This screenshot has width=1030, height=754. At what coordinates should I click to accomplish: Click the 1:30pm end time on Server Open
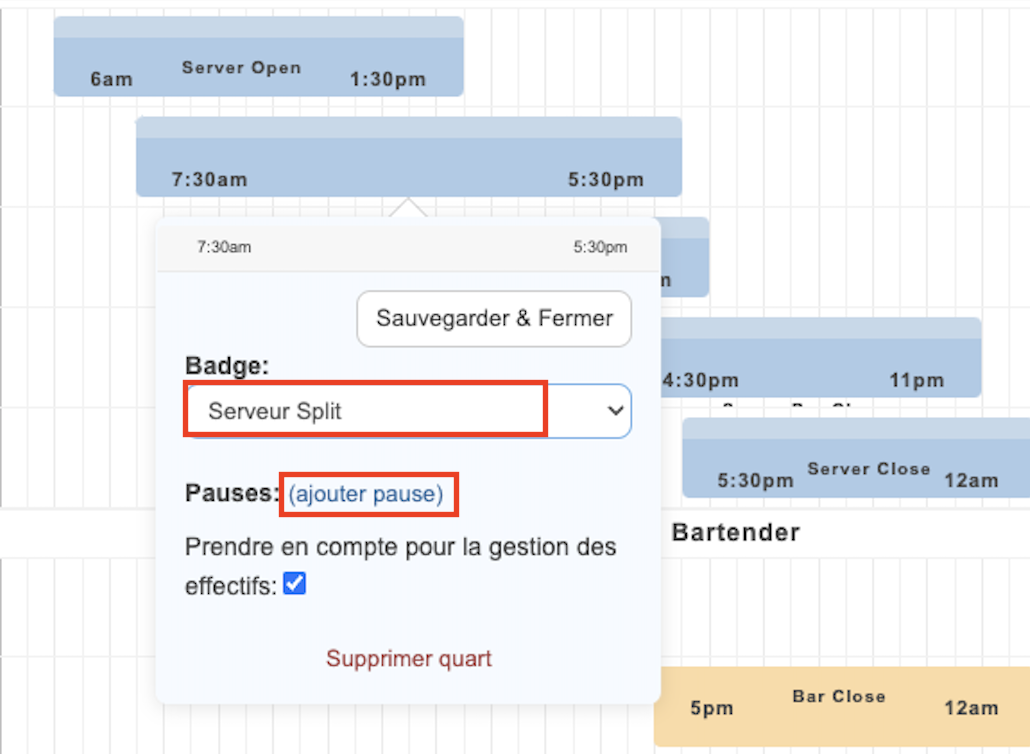pyautogui.click(x=388, y=79)
